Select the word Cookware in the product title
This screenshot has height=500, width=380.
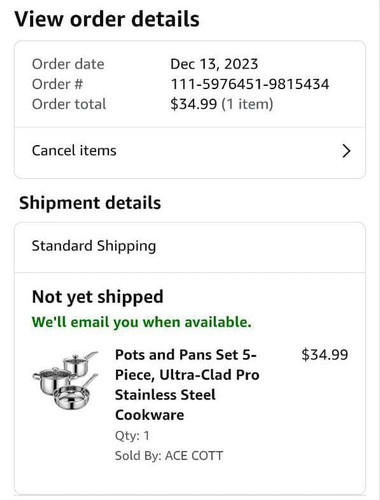click(149, 415)
